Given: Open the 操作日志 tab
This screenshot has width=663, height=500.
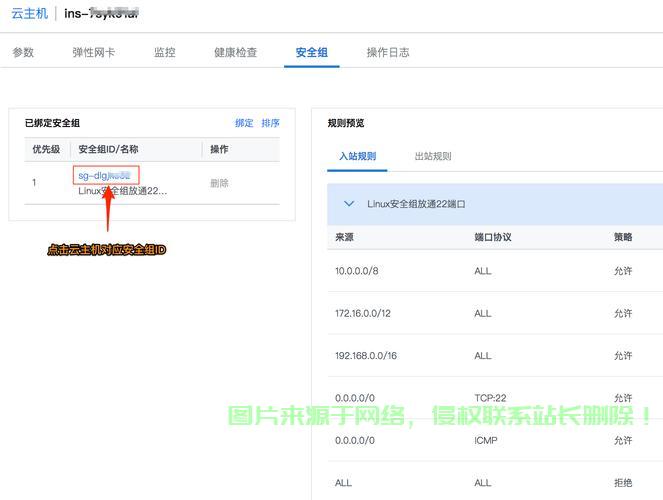Looking at the screenshot, I should point(388,52).
